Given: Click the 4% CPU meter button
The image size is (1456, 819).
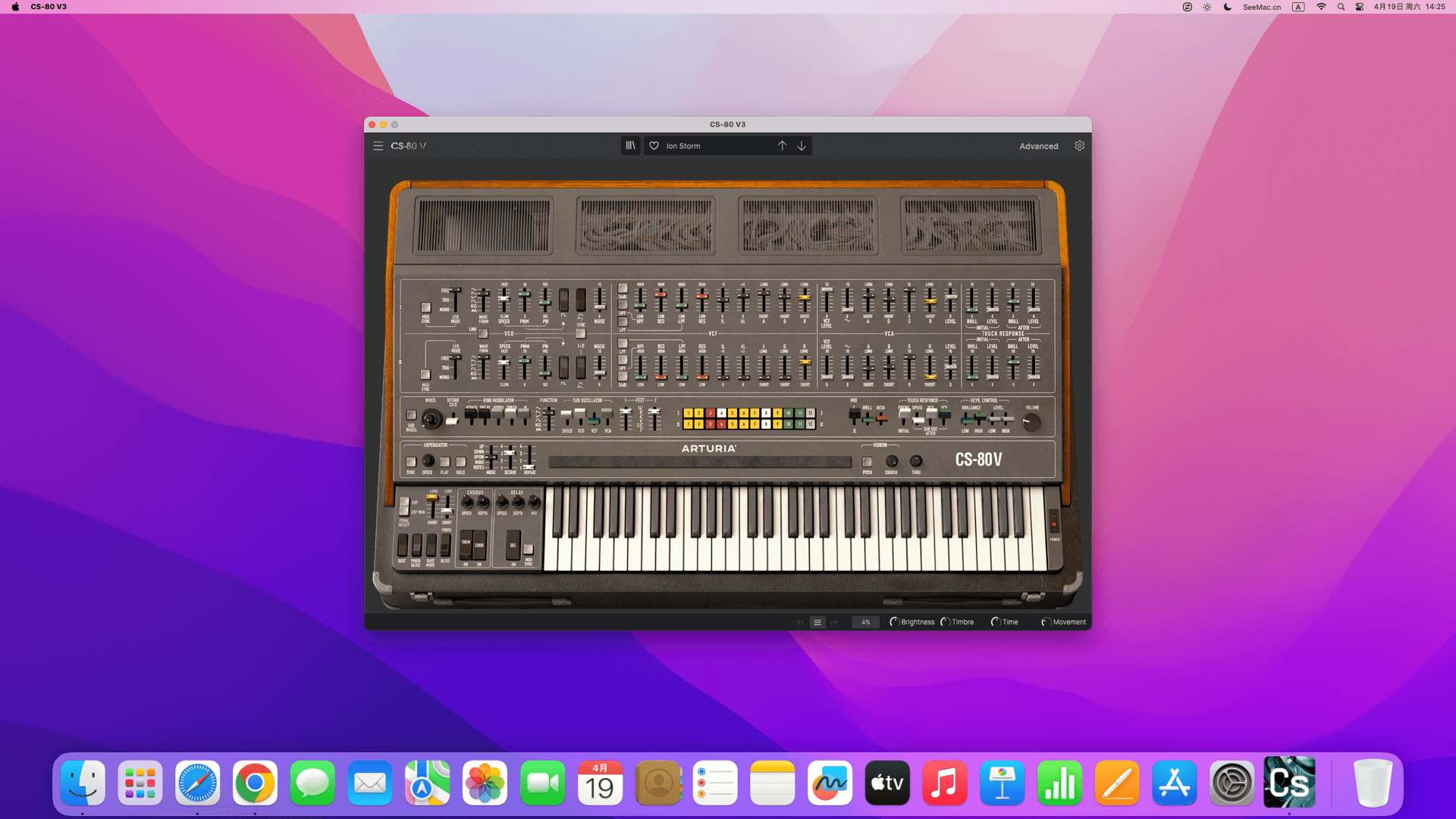Looking at the screenshot, I should 865,623.
